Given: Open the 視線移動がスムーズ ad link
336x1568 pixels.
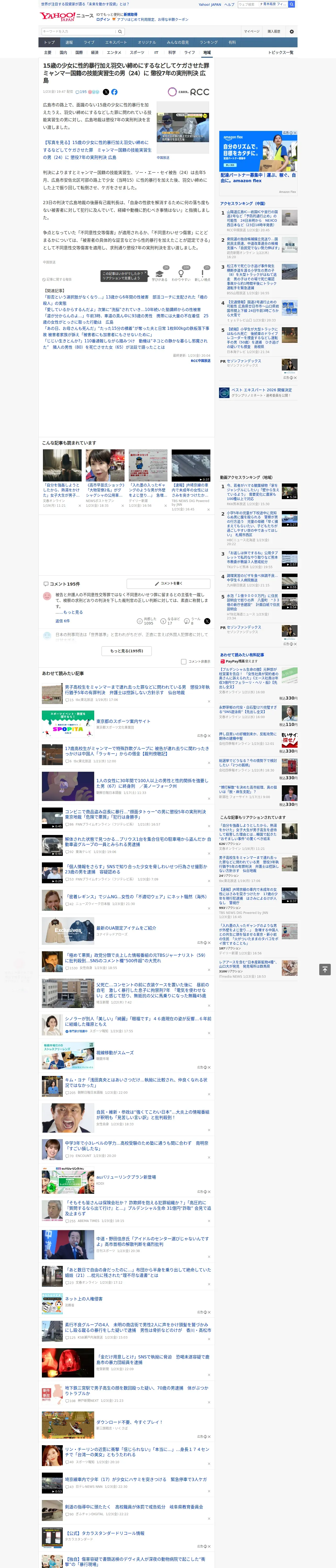Looking at the screenshot, I should (115, 1052).
